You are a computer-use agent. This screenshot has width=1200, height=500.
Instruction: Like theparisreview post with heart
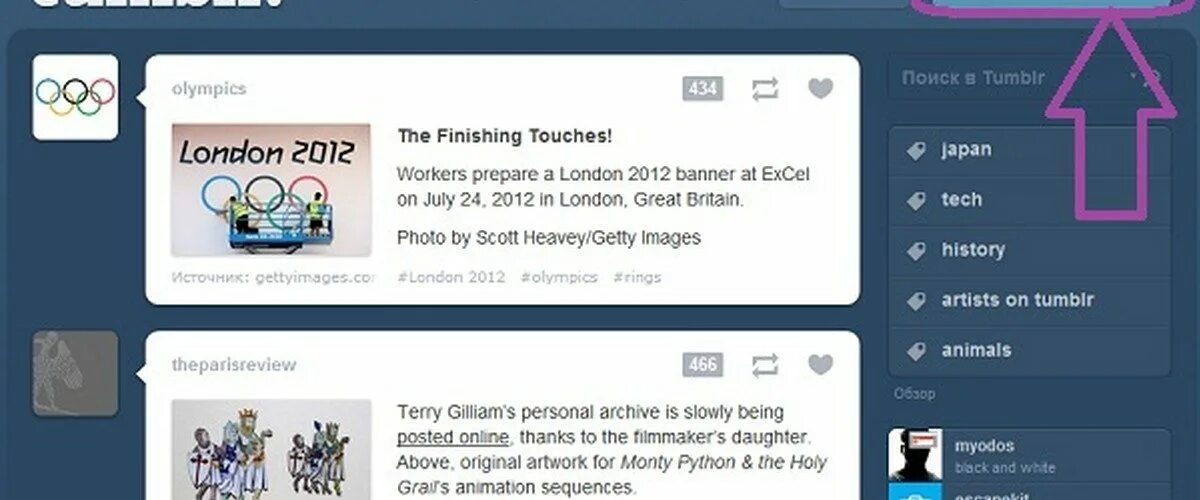point(820,365)
